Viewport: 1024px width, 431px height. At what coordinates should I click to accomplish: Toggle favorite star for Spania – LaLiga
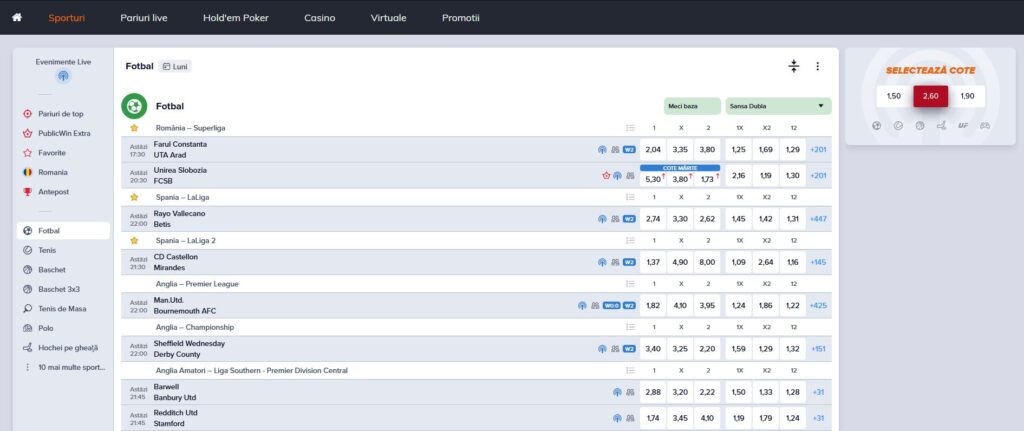tap(134, 197)
